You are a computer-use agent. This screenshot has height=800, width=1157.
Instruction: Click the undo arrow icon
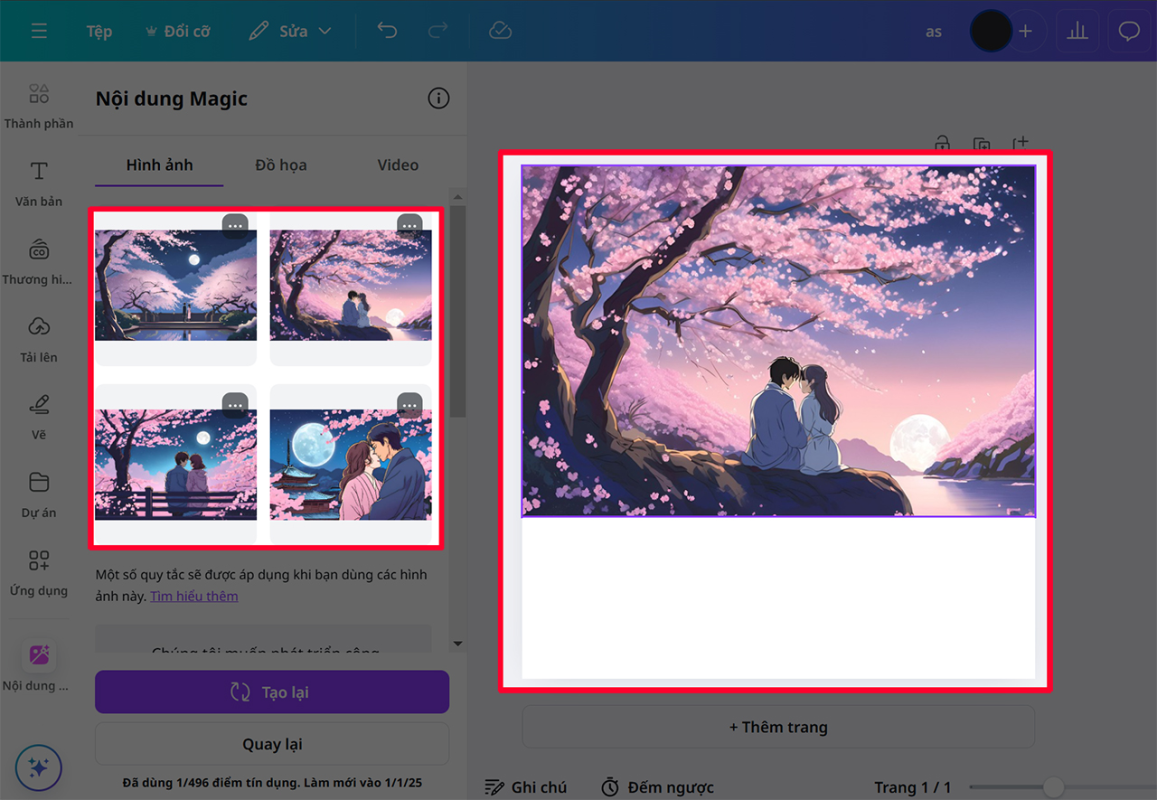(x=387, y=31)
